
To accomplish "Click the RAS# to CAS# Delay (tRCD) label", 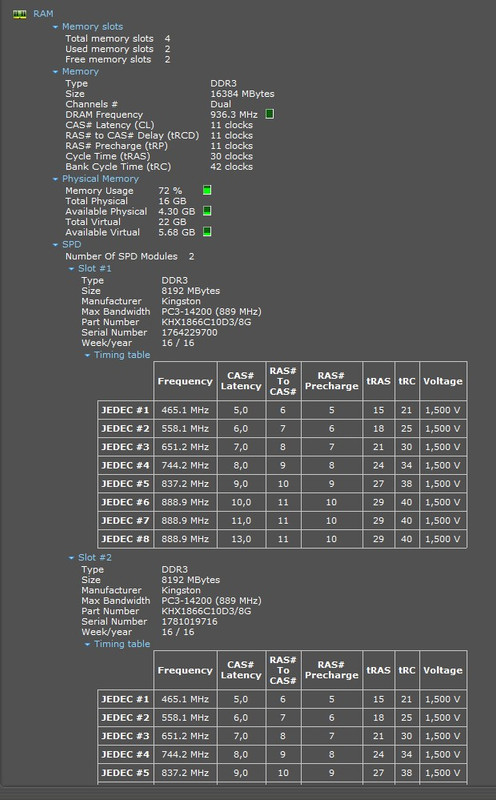I will pyautogui.click(x=132, y=136).
